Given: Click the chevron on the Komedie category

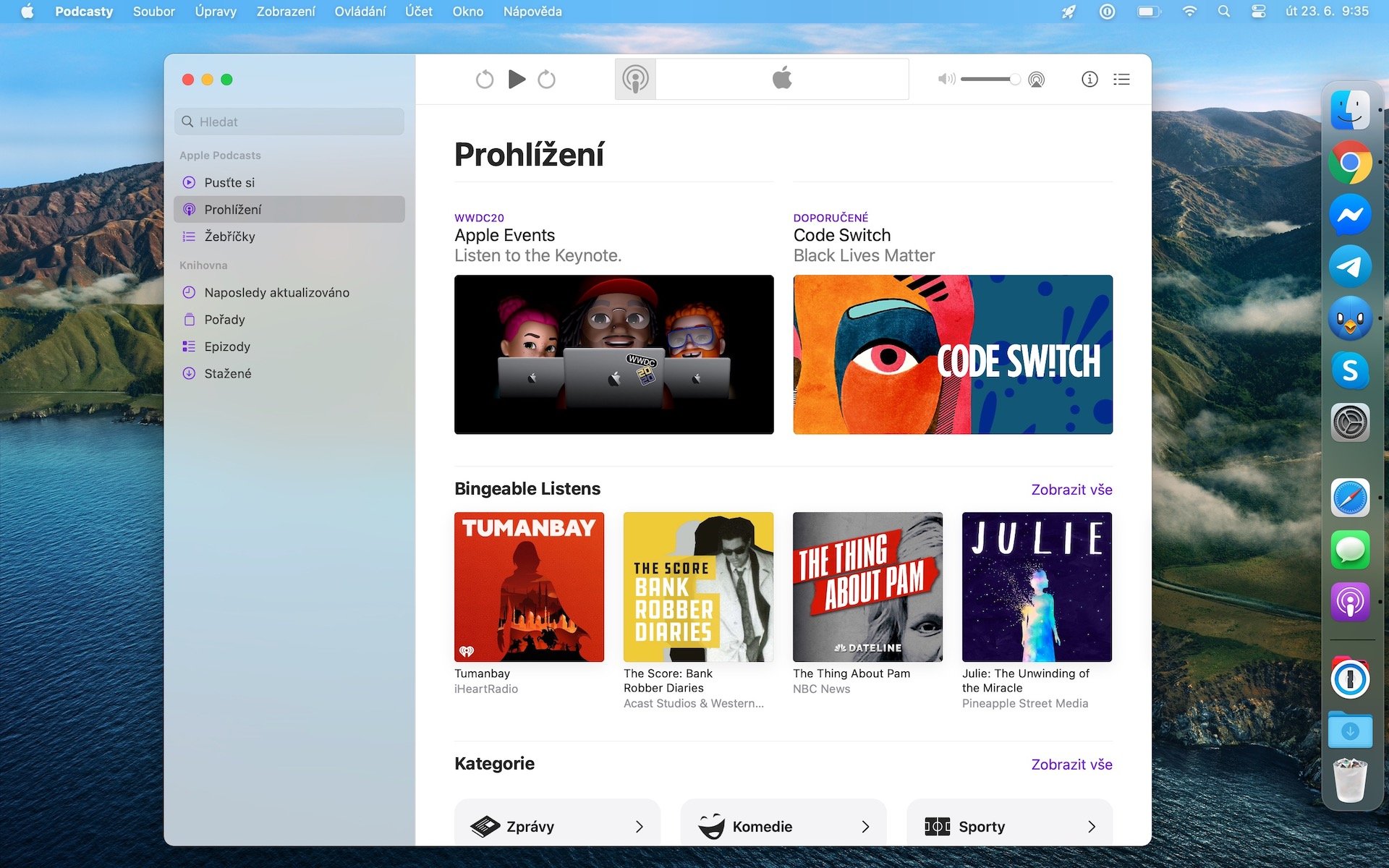Looking at the screenshot, I should click(x=865, y=826).
